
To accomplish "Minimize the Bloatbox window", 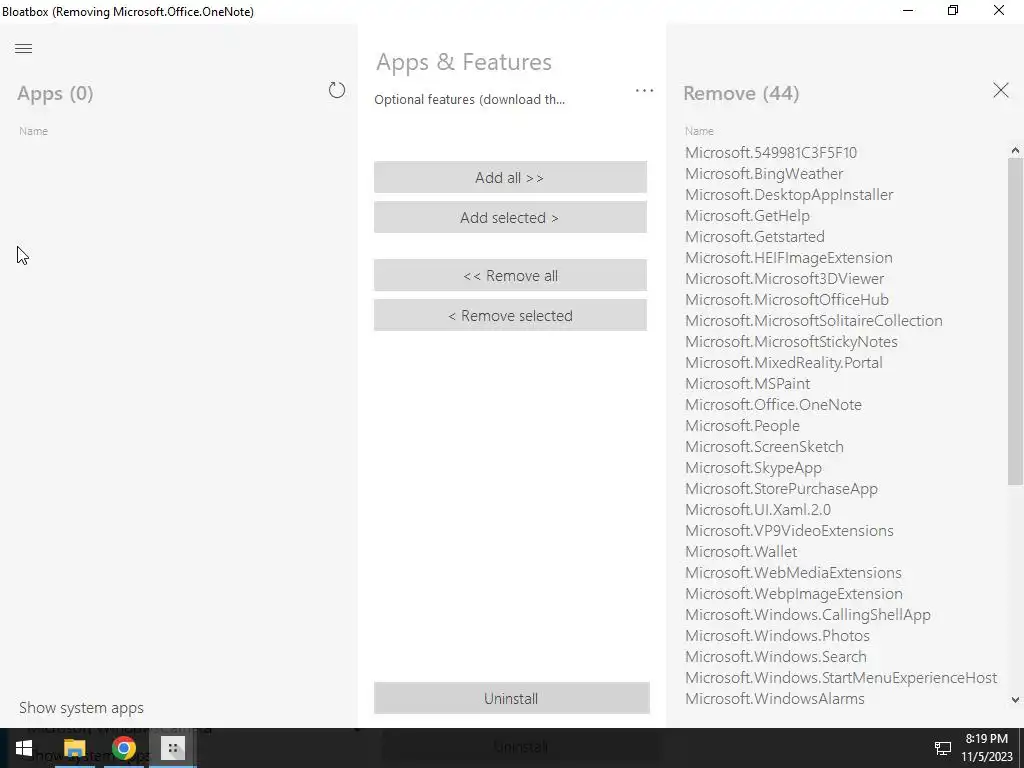I will click(908, 10).
